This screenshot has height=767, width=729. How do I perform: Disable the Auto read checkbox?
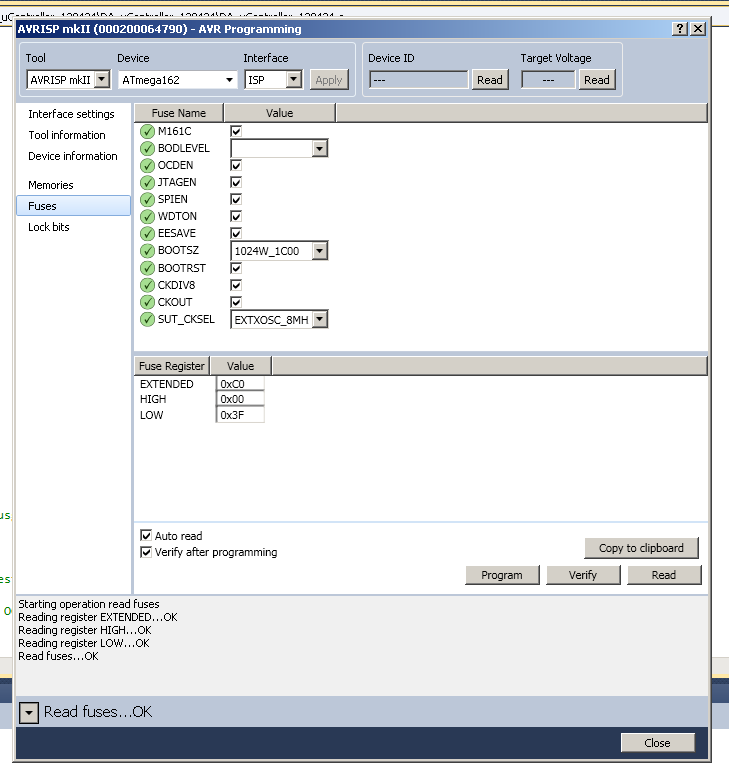[x=146, y=536]
